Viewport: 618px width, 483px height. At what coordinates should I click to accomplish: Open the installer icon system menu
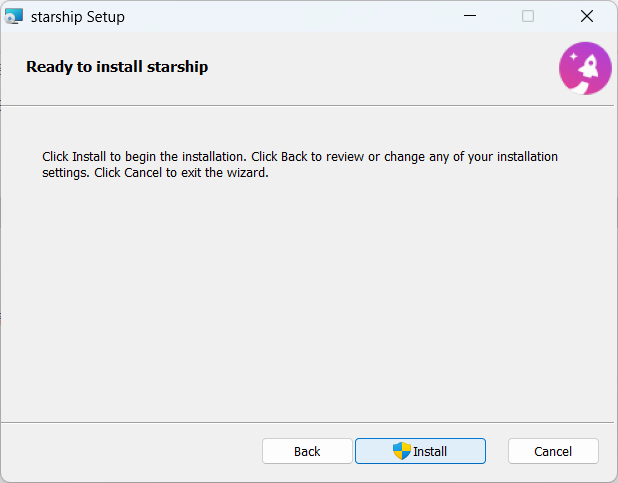[x=14, y=17]
